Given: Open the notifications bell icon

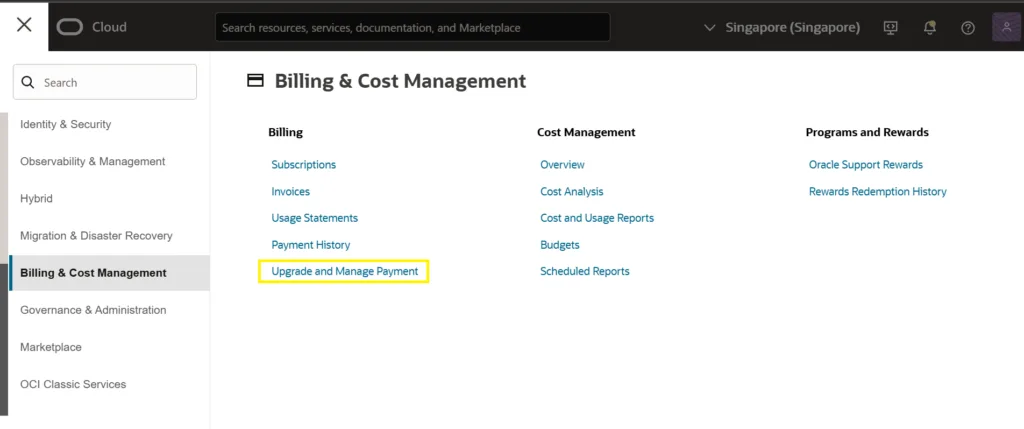Looking at the screenshot, I should 929,28.
